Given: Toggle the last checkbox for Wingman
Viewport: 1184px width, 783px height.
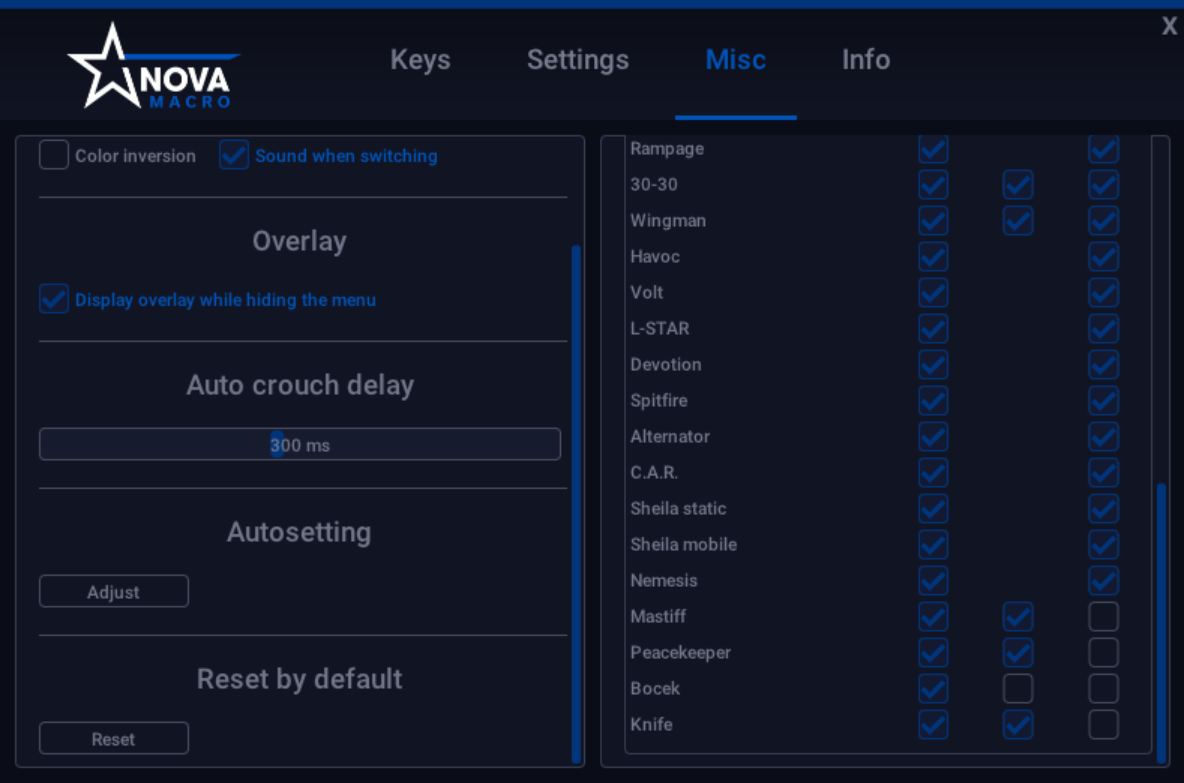Looking at the screenshot, I should click(1103, 220).
